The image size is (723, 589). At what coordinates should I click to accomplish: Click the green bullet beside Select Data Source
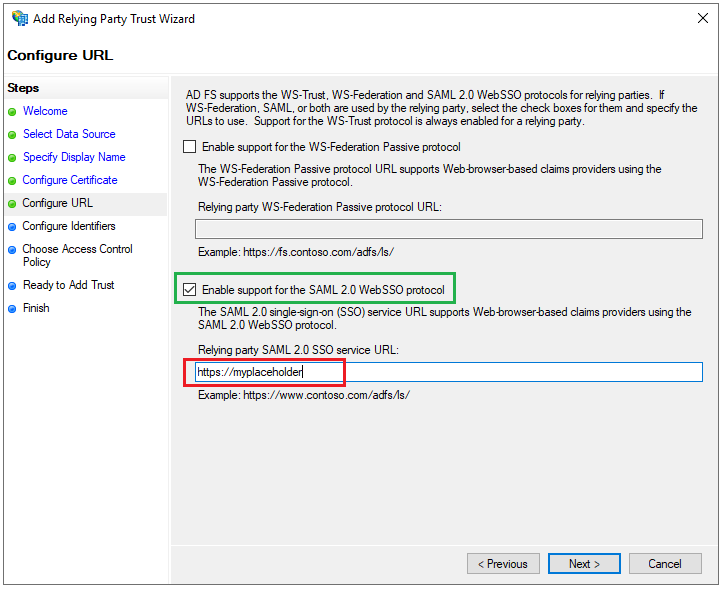click(x=12, y=135)
